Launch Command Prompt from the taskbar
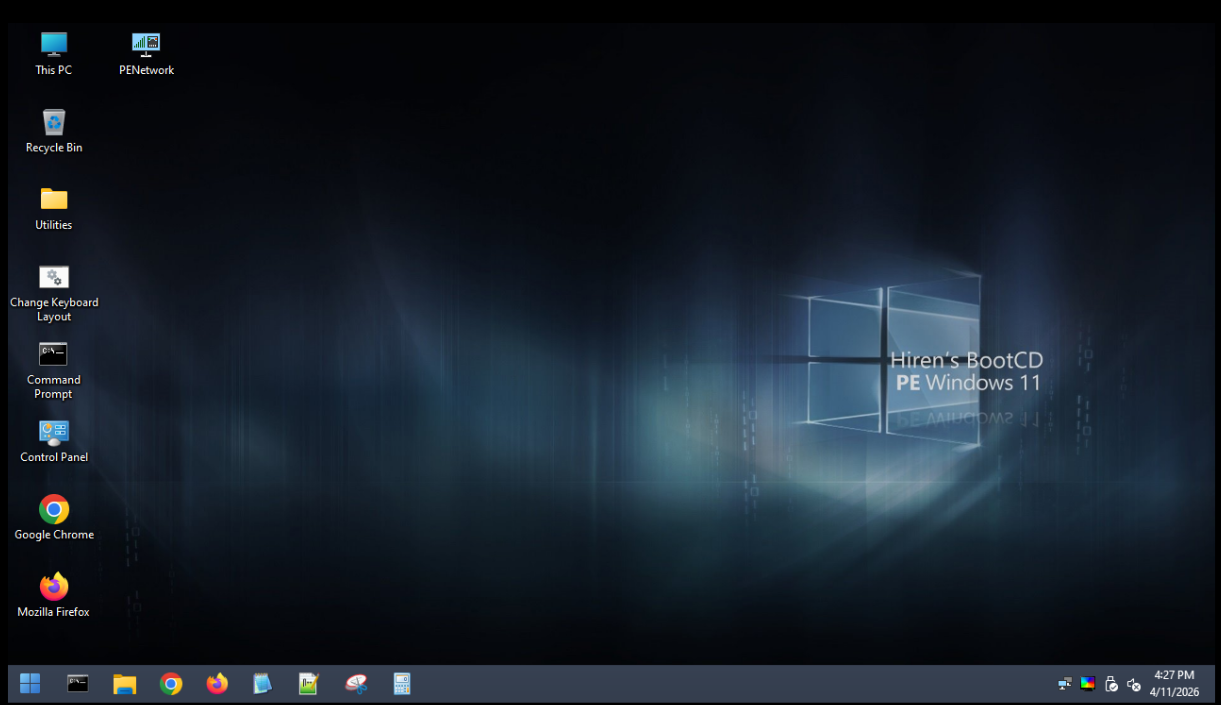The height and width of the screenshot is (705, 1221). point(78,684)
